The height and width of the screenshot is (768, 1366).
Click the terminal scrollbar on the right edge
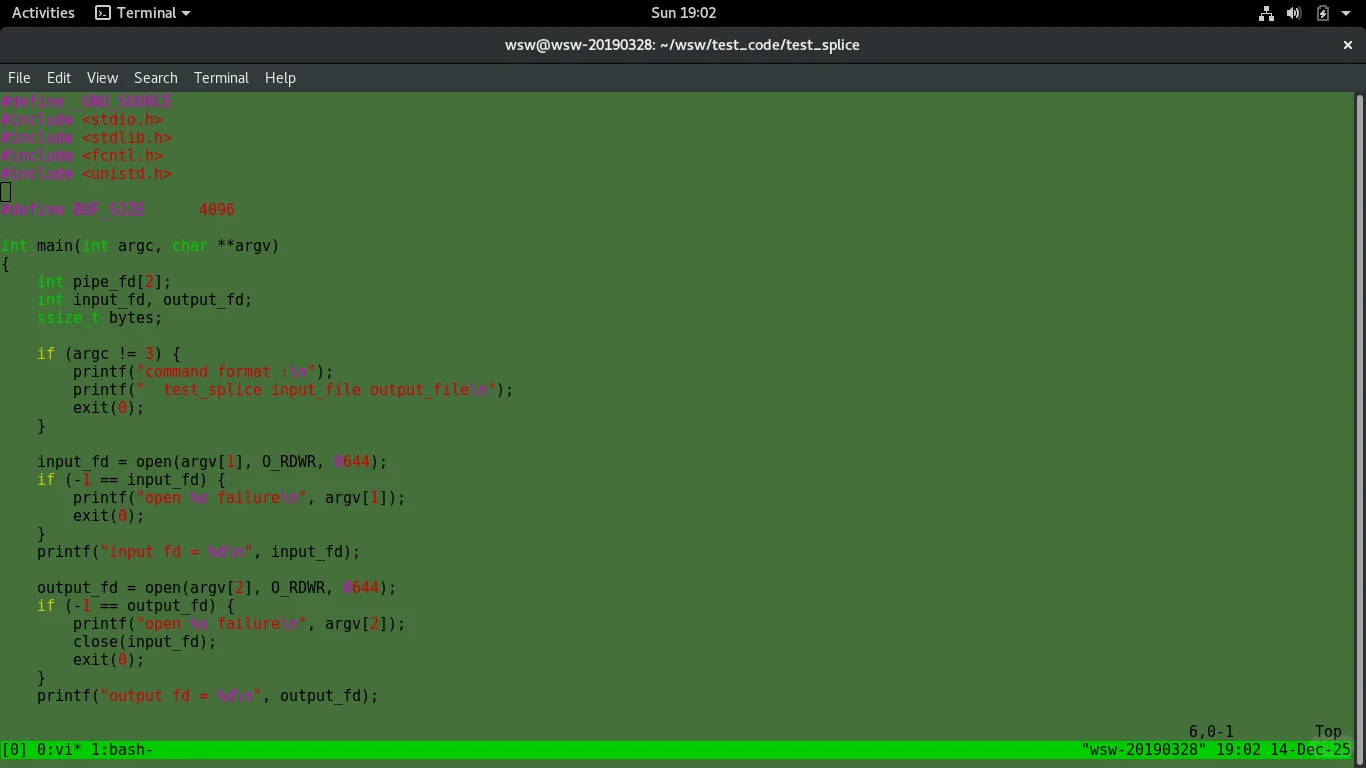1358,300
